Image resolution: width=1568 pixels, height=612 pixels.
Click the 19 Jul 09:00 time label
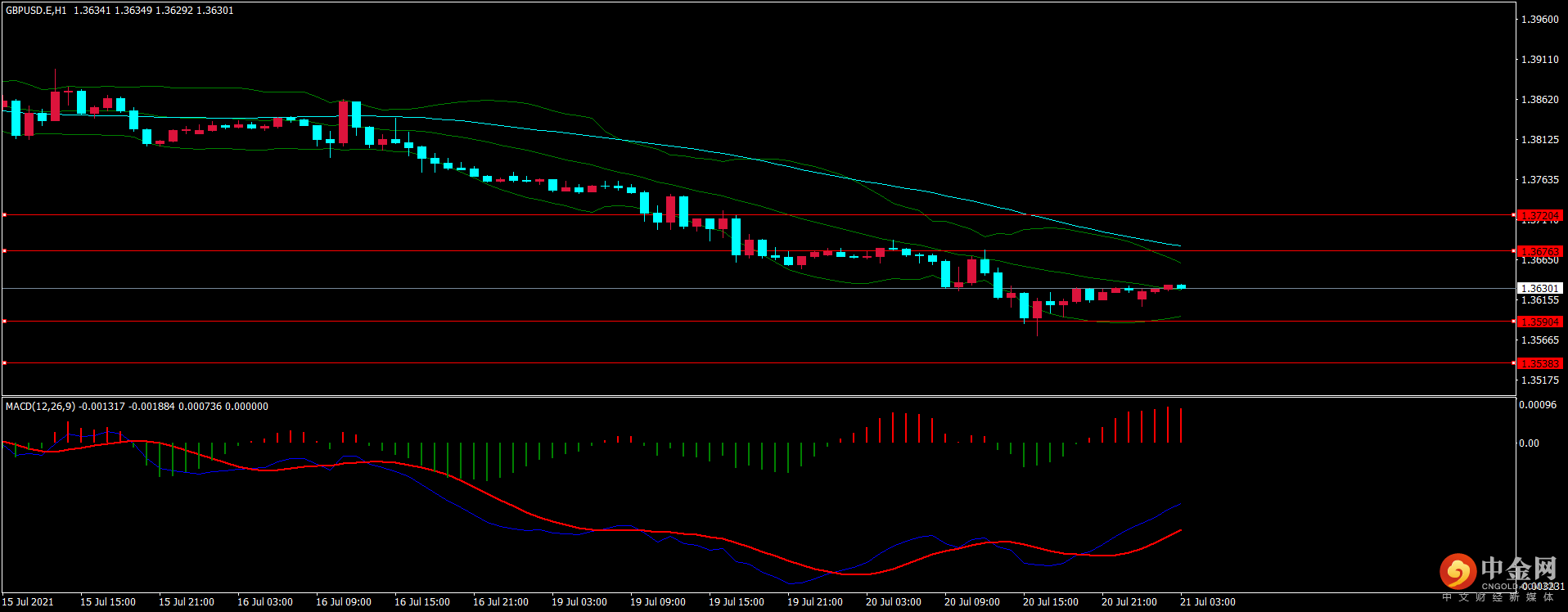click(x=658, y=602)
